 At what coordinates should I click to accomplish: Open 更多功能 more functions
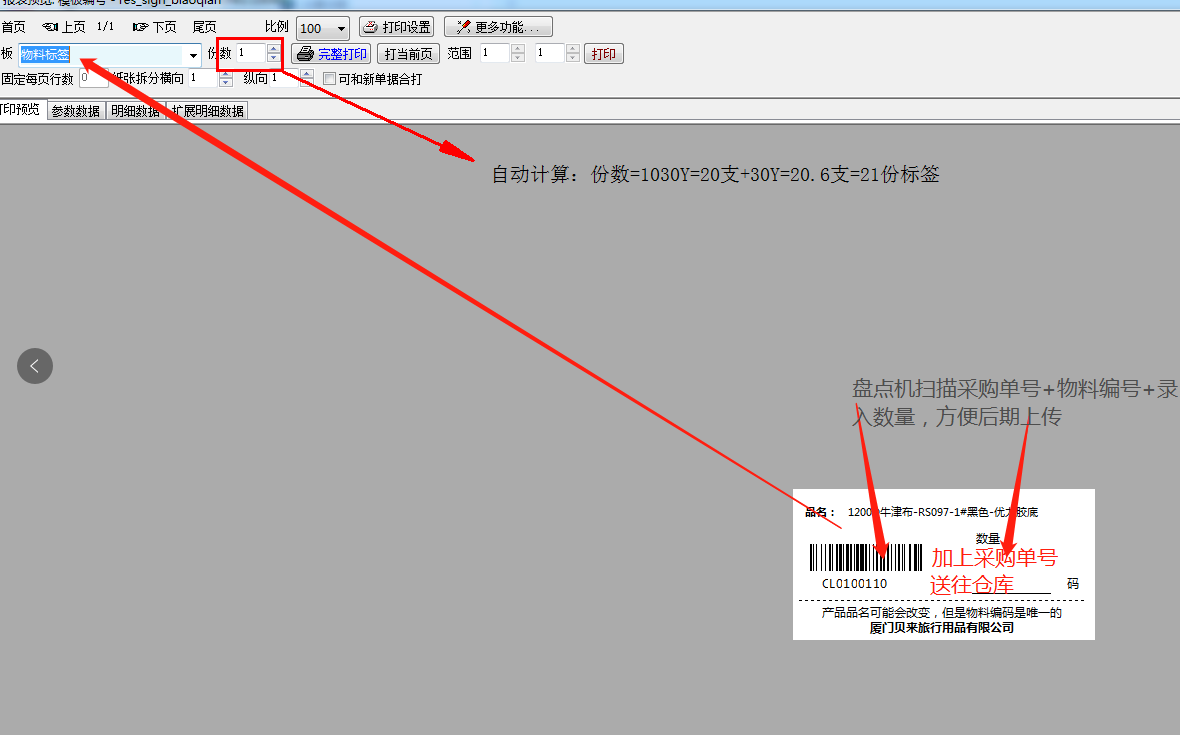[498, 27]
